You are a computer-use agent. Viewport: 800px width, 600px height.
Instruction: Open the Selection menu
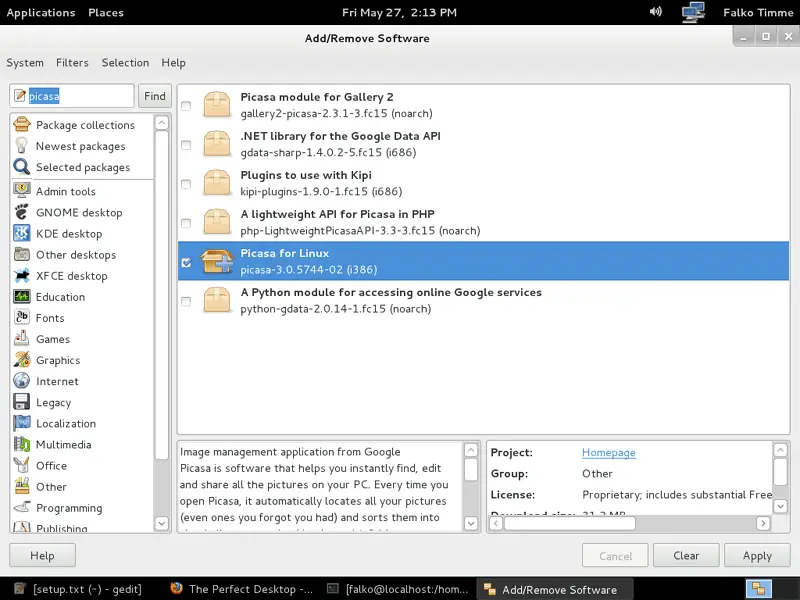125,63
